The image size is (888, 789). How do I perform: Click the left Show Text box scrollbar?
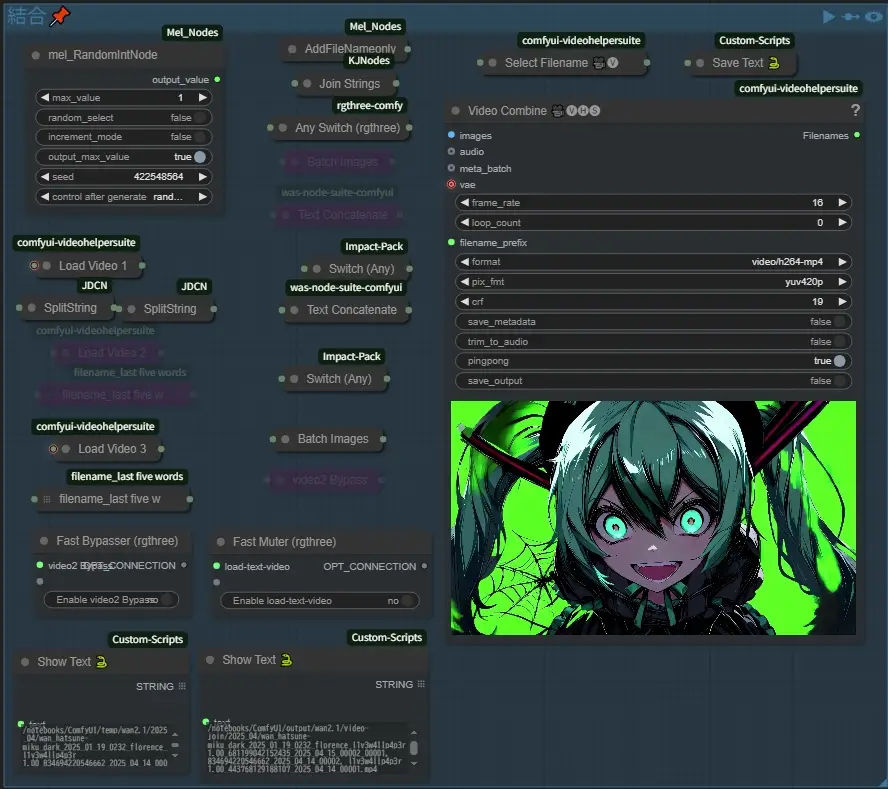[x=175, y=745]
